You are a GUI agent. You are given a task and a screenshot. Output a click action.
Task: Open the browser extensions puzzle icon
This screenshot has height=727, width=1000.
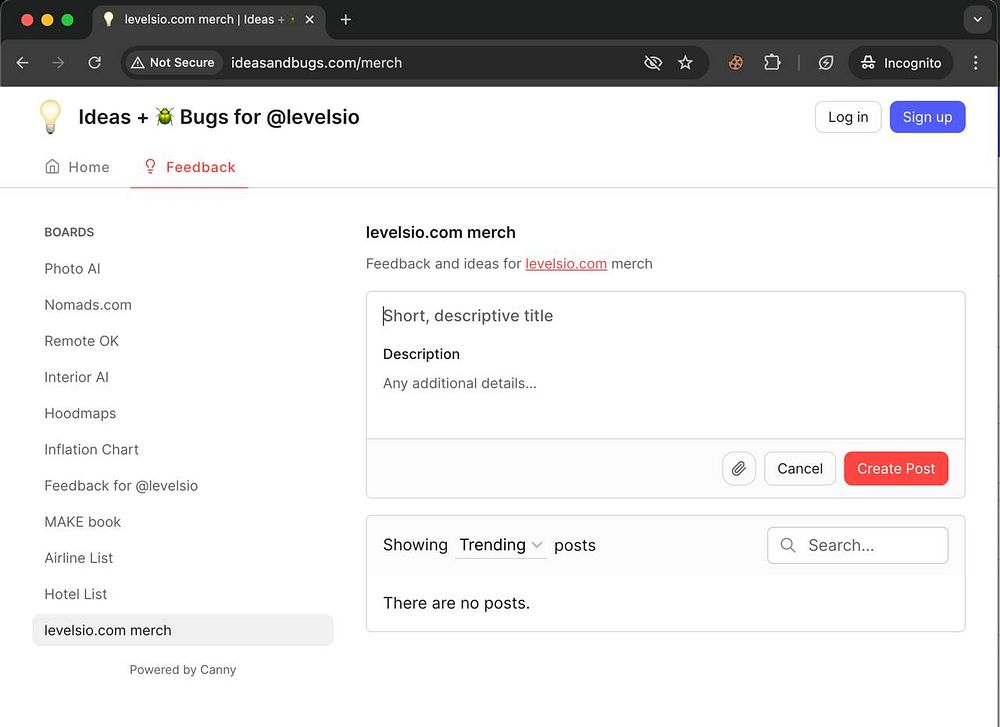(x=772, y=63)
